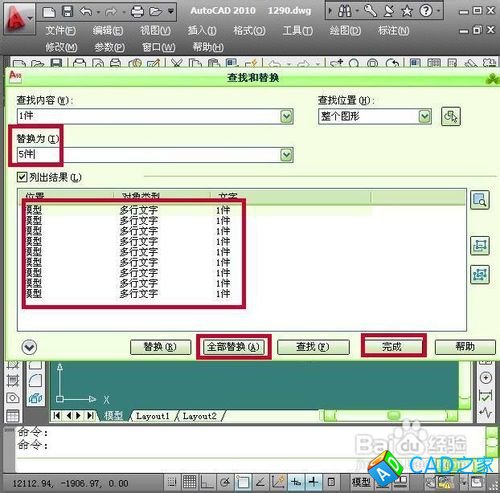Viewport: 500px width, 493px height.
Task: Toggle Dynamic Input in status bar
Action: point(296,482)
